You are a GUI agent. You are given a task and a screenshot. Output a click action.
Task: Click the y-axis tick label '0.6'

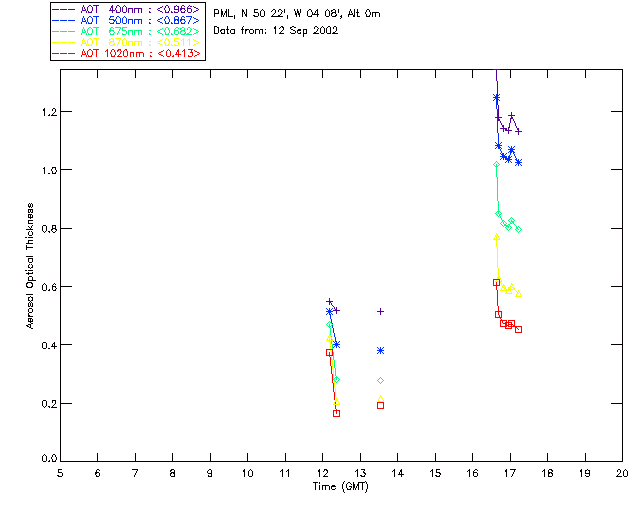[x=49, y=287]
